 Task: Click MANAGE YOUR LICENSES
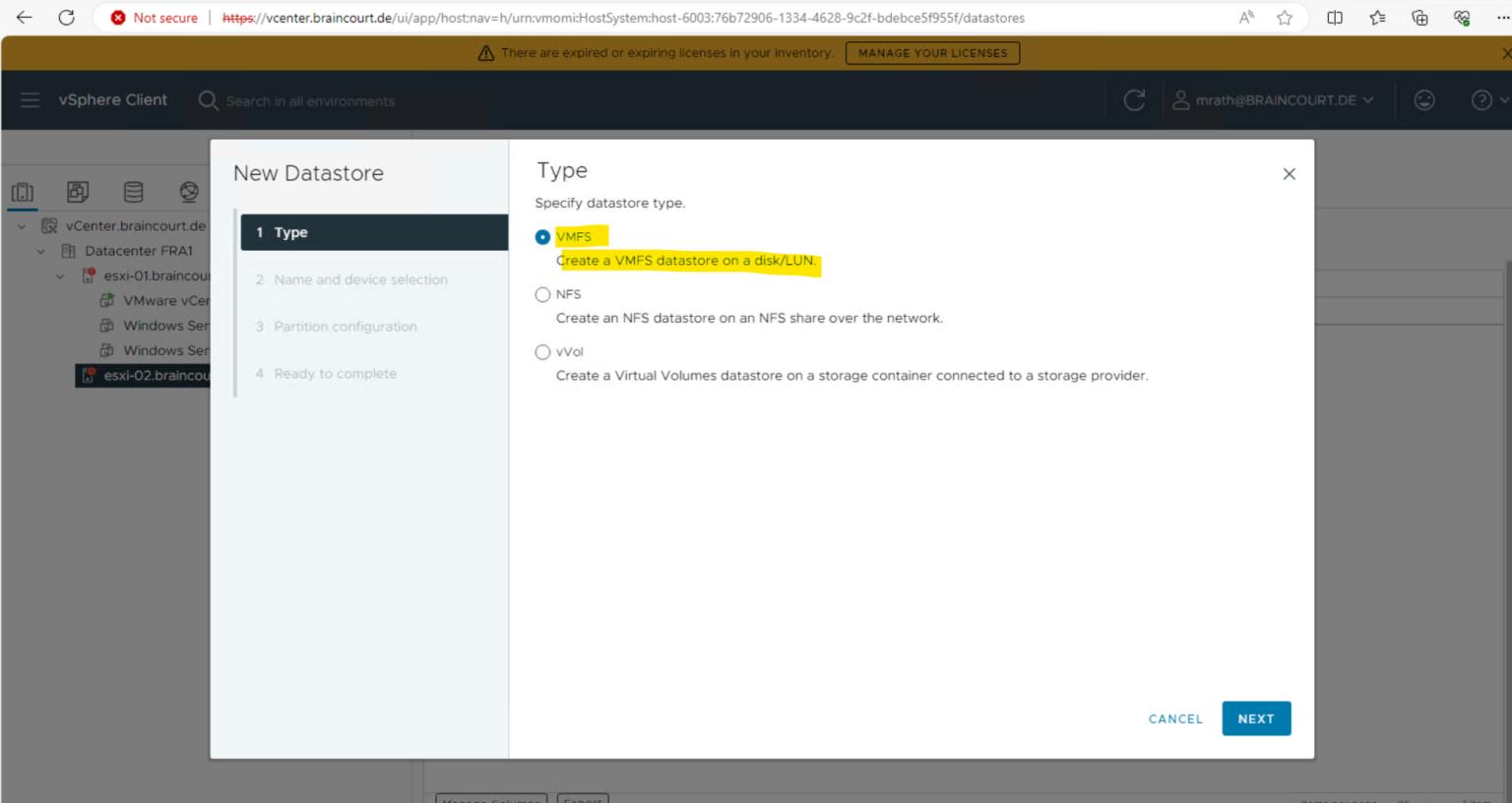click(x=932, y=52)
